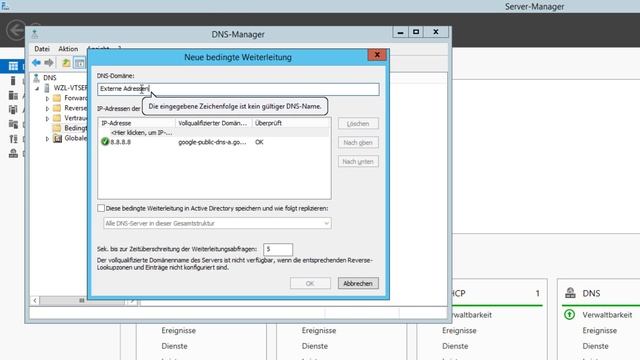Open the sixth Server-Manager sidebar role icon
Image resolution: width=640 pixels, height=360 pixels.
(x=13, y=139)
